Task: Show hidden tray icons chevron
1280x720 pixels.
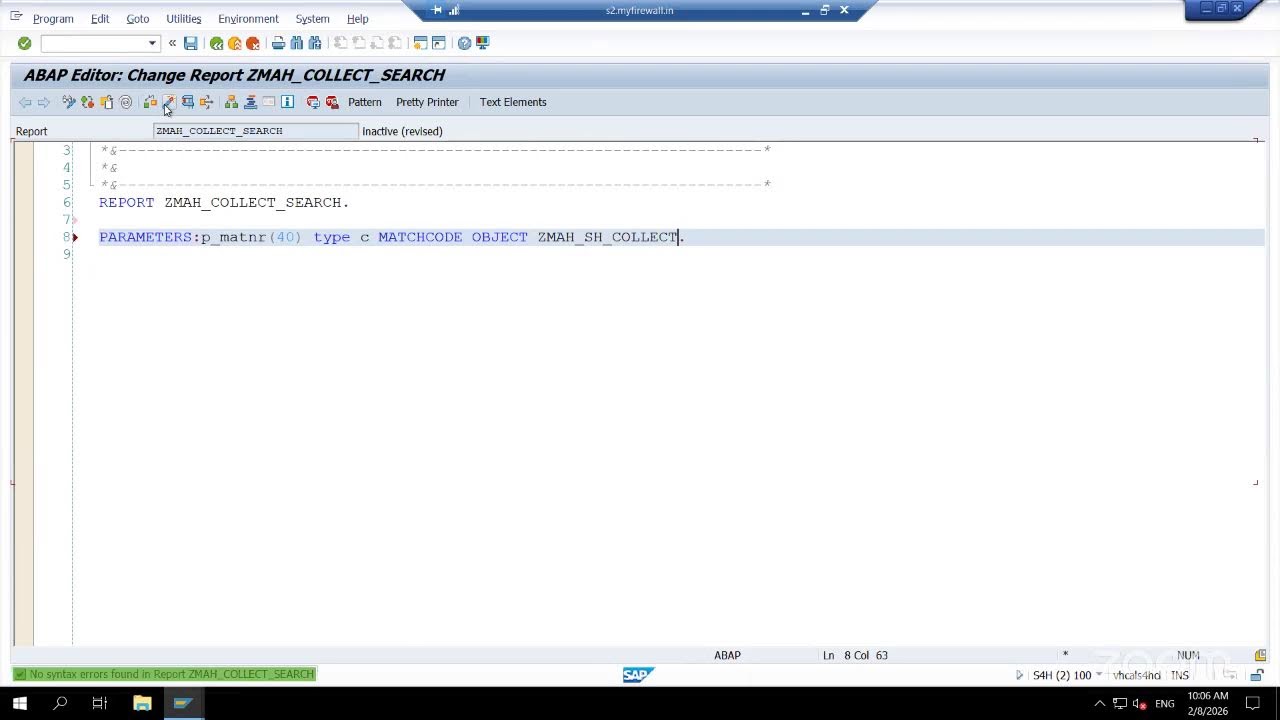Action: point(1100,704)
